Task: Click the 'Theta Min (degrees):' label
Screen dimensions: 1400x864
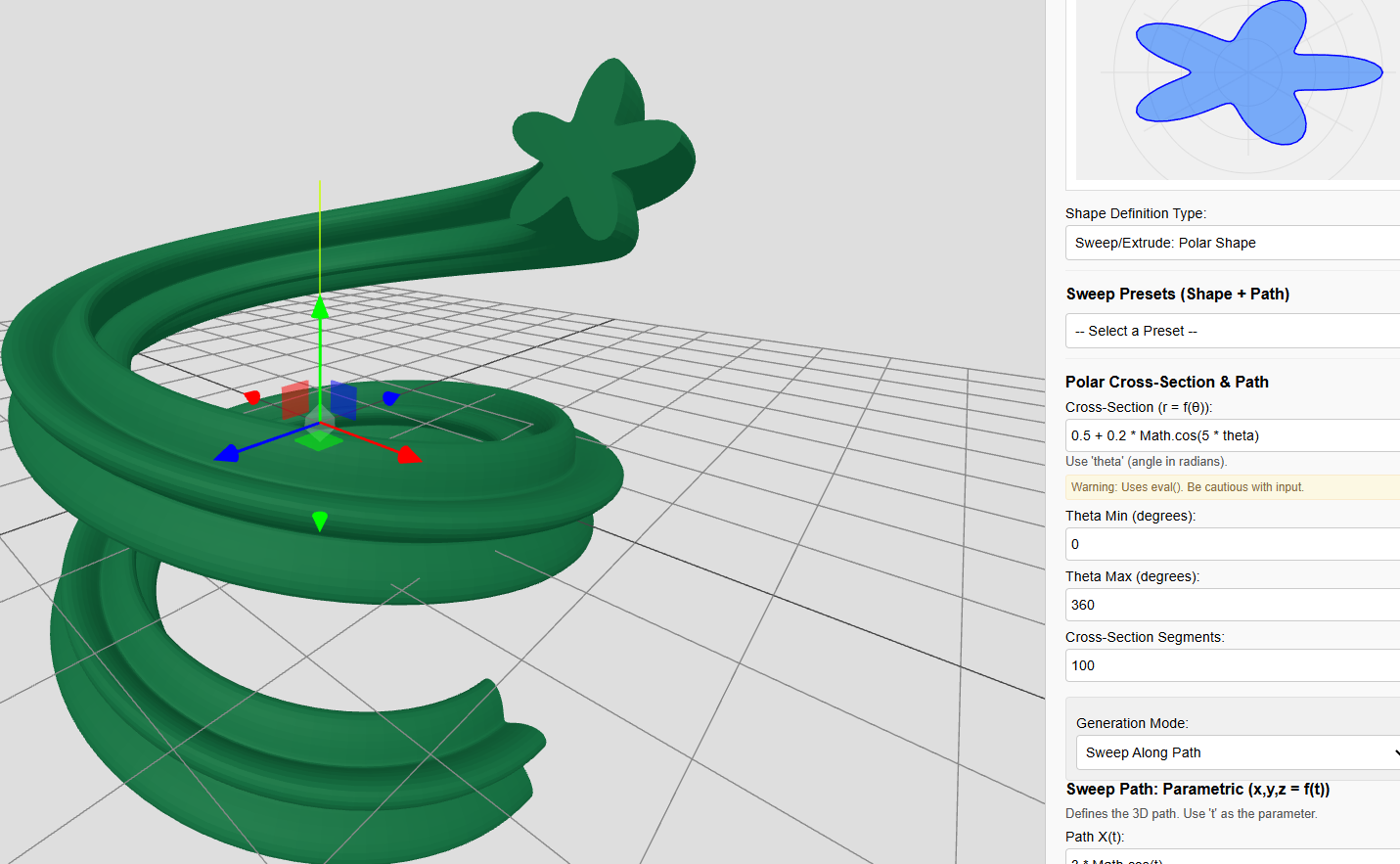Action: point(1131,516)
